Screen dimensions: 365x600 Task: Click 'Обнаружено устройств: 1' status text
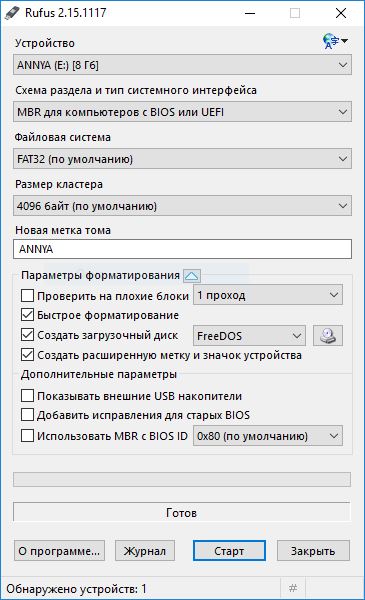click(x=77, y=589)
